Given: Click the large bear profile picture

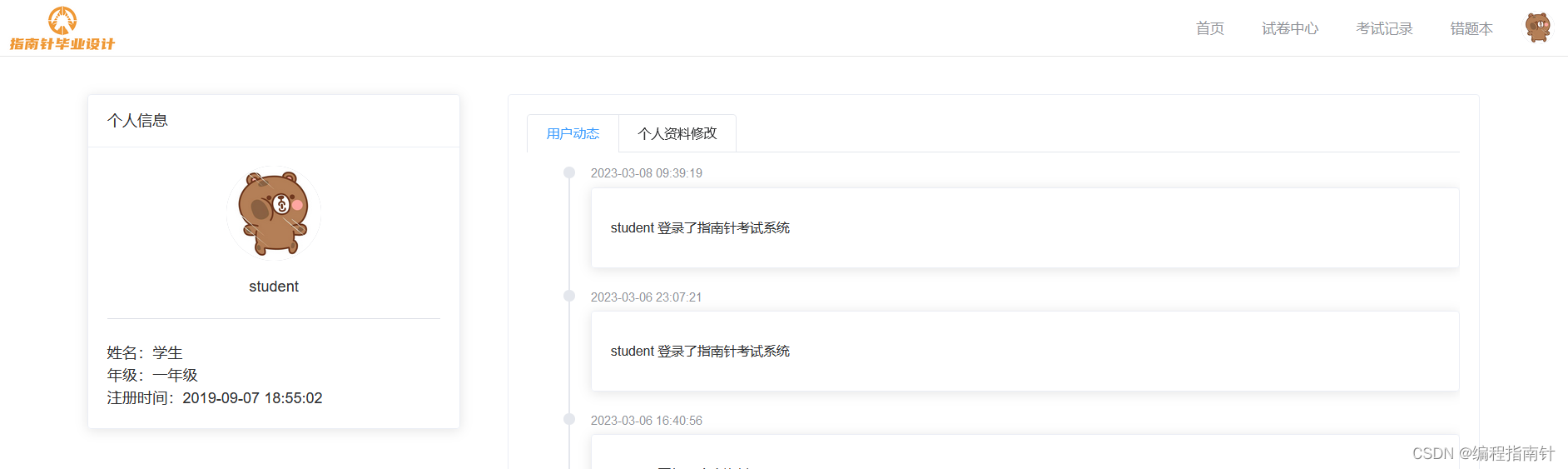Looking at the screenshot, I should coord(274,213).
